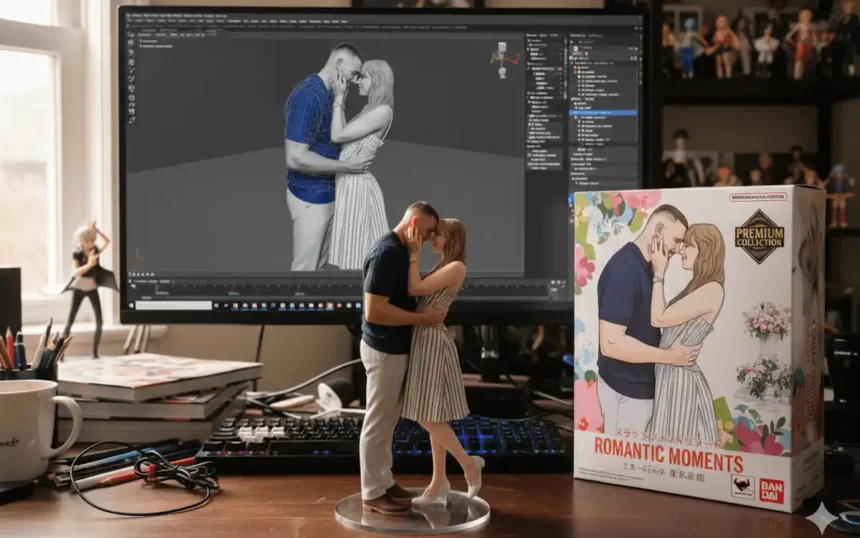Expand the second viewport overlay entry at top-left
The width and height of the screenshot is (860, 538).
(x=156, y=46)
